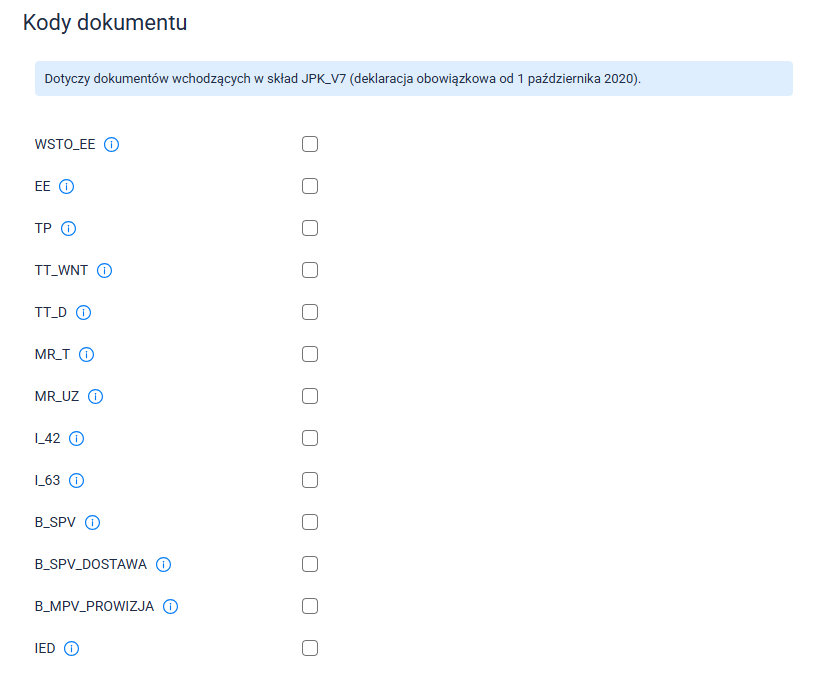The image size is (813, 678).
Task: Show info for the TT_D code
Action: pyautogui.click(x=84, y=312)
